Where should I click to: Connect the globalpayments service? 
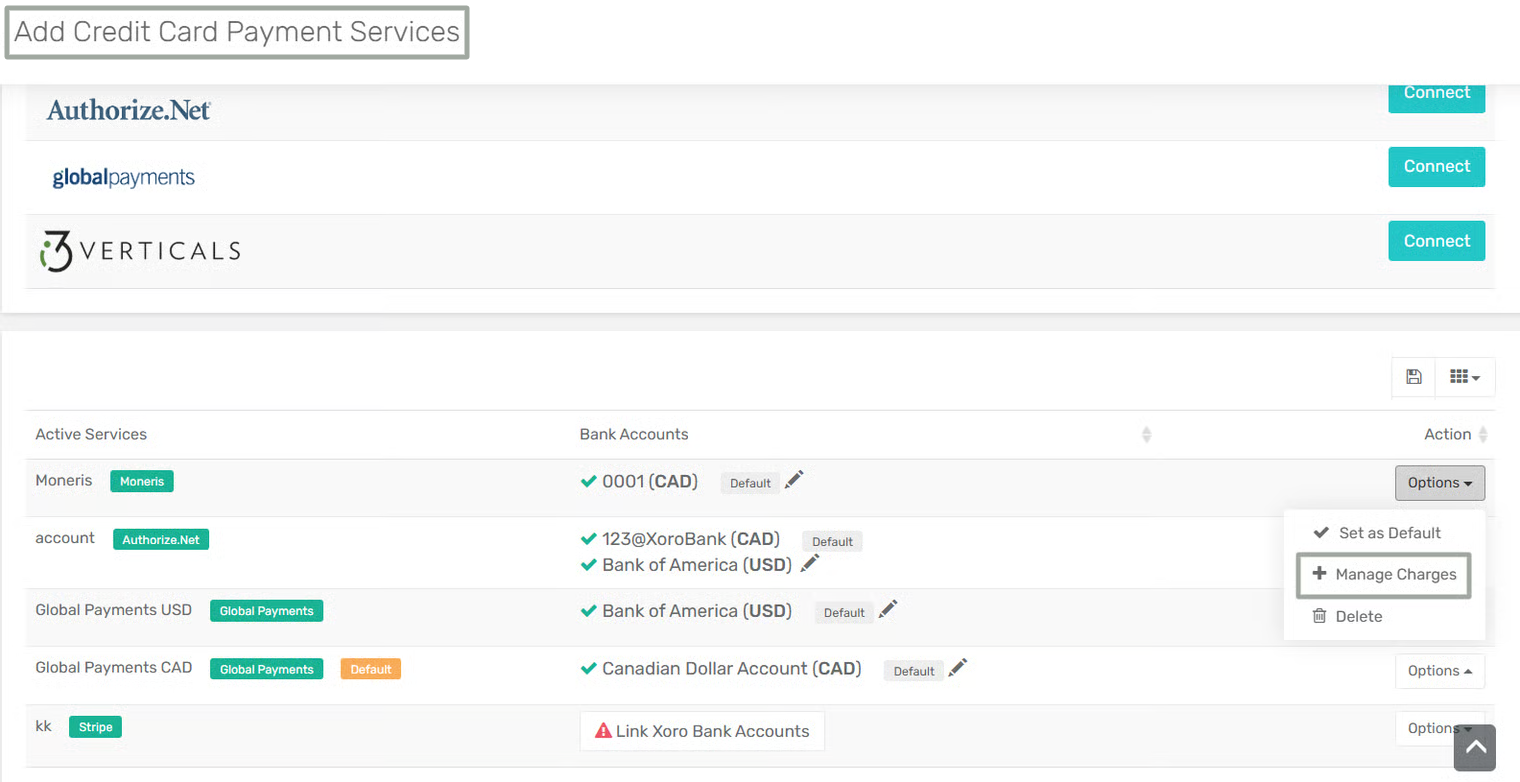click(x=1436, y=167)
